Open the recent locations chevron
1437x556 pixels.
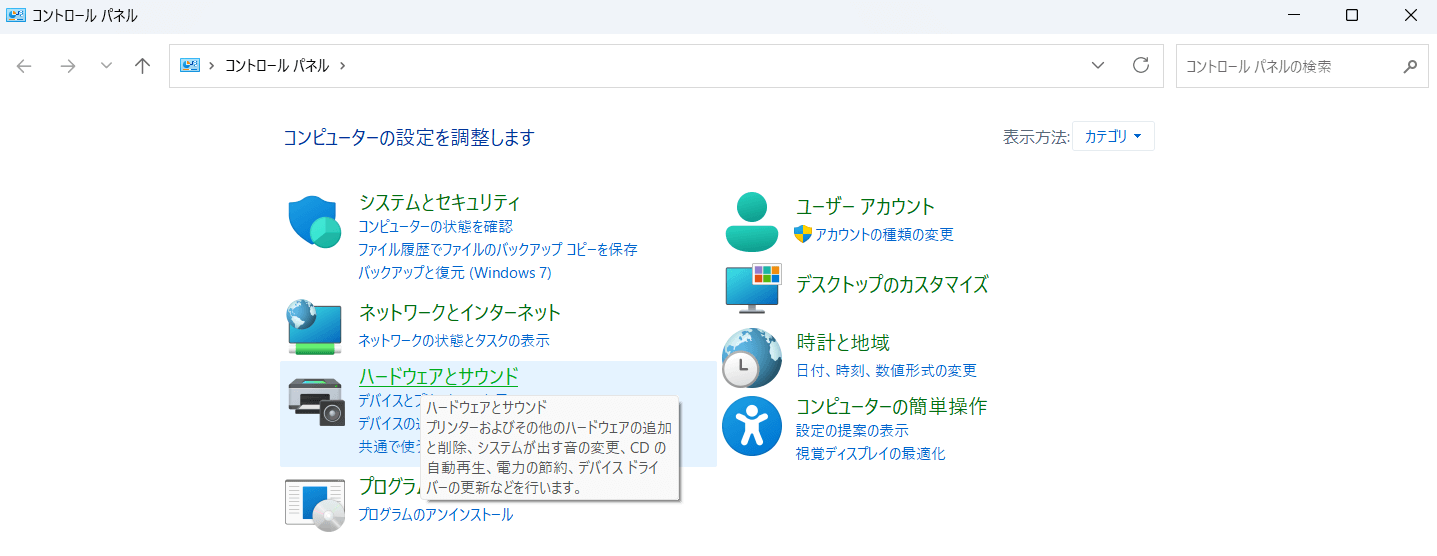tap(106, 66)
